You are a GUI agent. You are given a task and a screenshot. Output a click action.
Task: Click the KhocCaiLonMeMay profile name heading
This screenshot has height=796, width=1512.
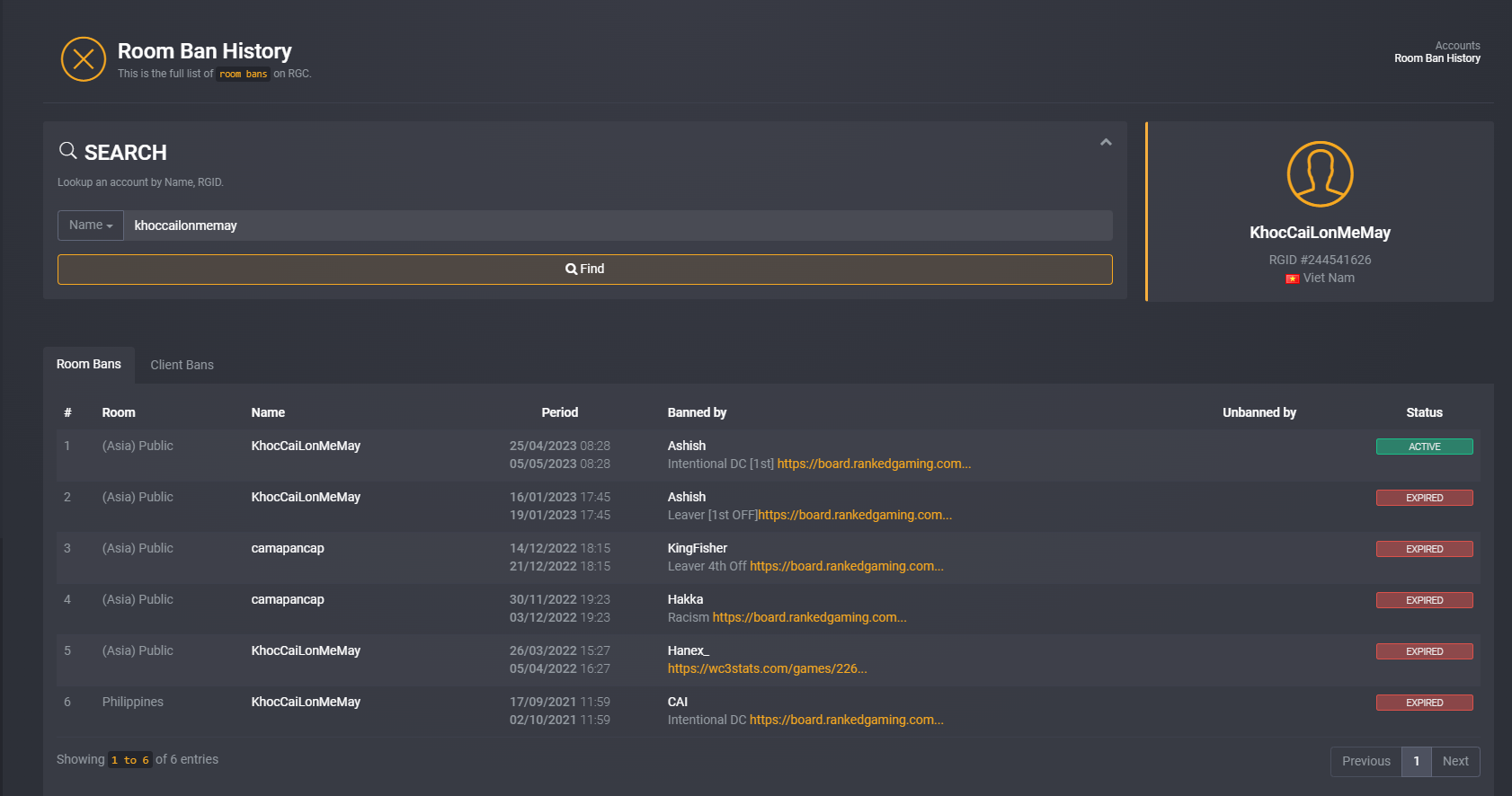[1320, 233]
